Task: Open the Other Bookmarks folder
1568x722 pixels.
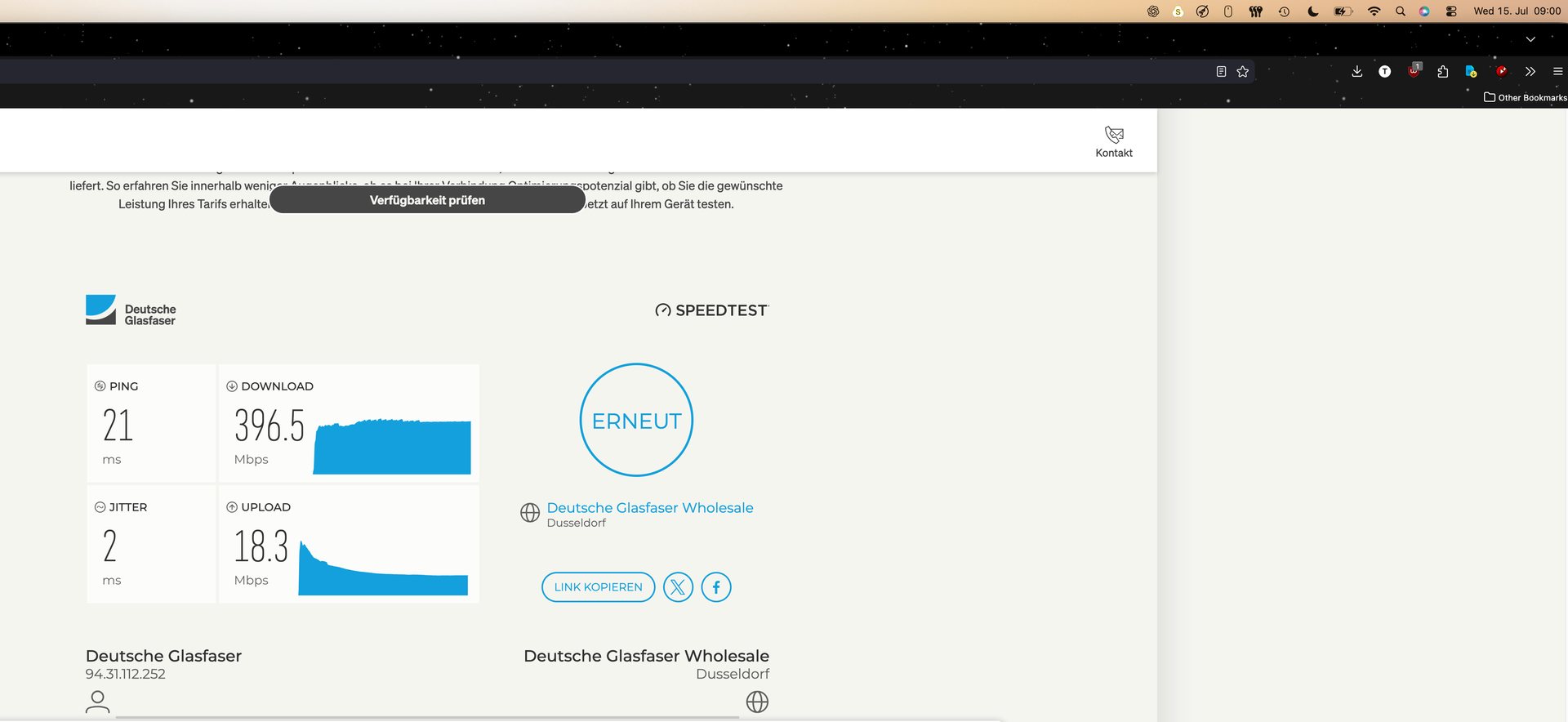Action: [1525, 97]
